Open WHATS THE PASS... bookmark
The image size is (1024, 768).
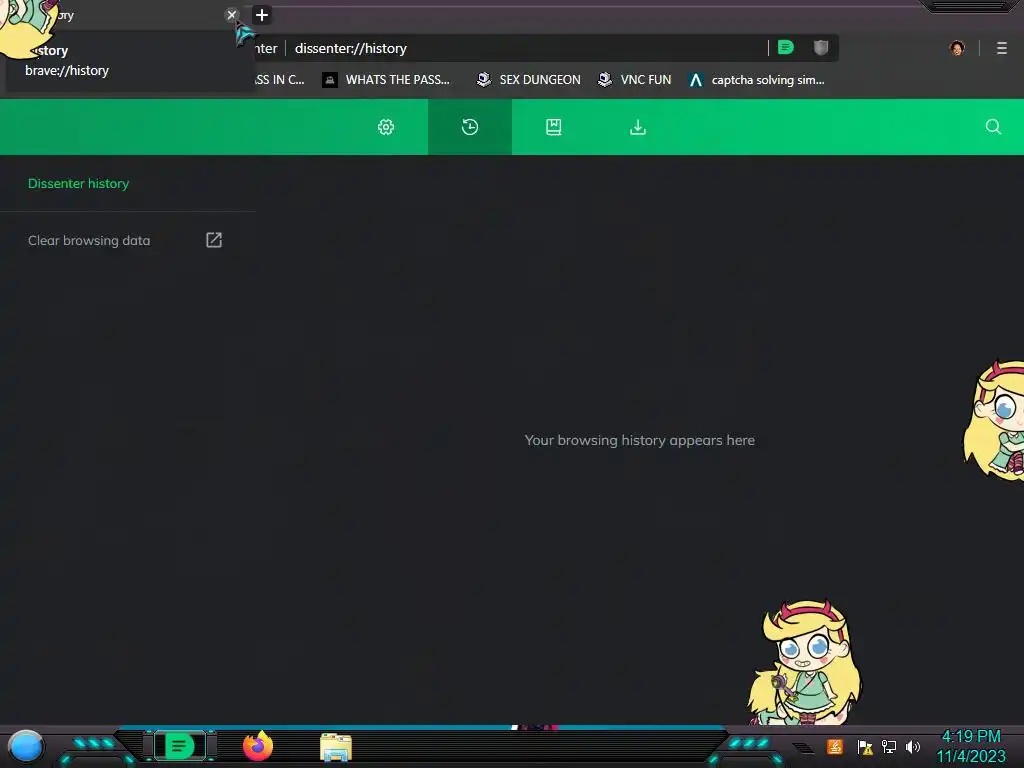tap(387, 80)
